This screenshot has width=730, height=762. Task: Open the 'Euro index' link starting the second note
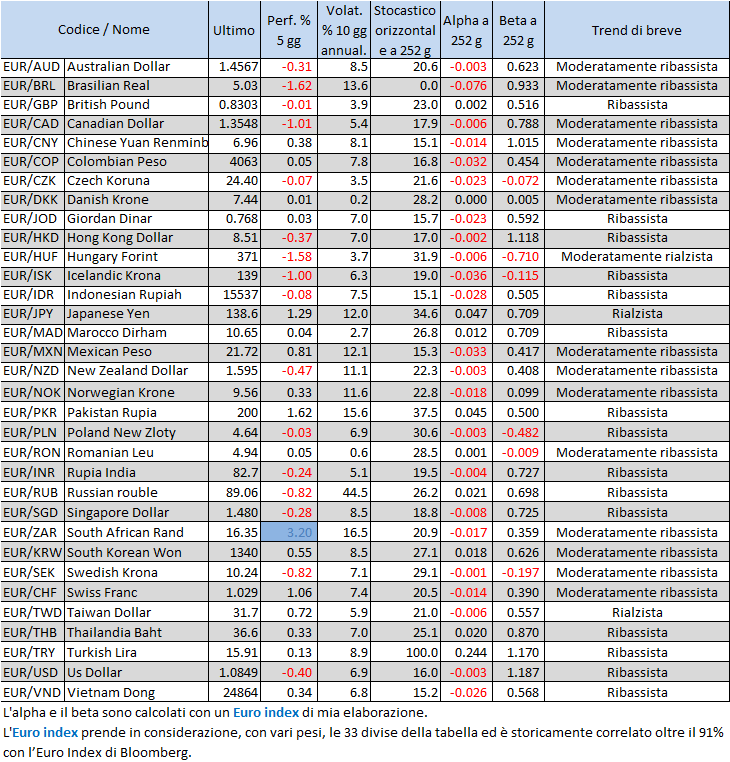[x=45, y=732]
